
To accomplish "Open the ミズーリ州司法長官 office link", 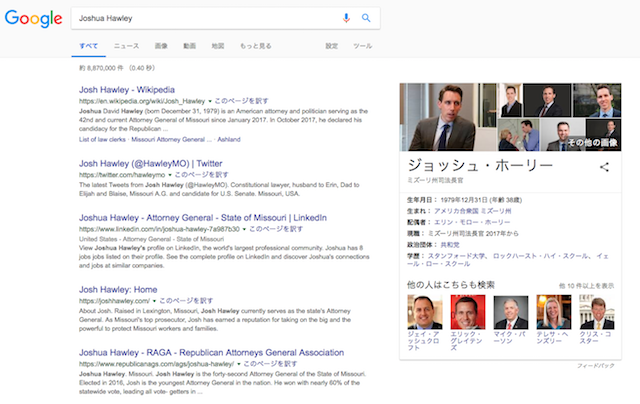I will coord(457,233).
